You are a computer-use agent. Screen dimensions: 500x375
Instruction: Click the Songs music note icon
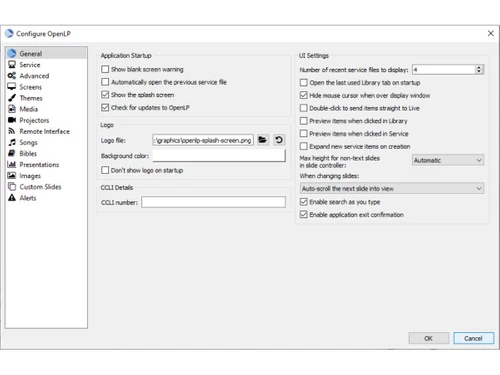pos(12,142)
